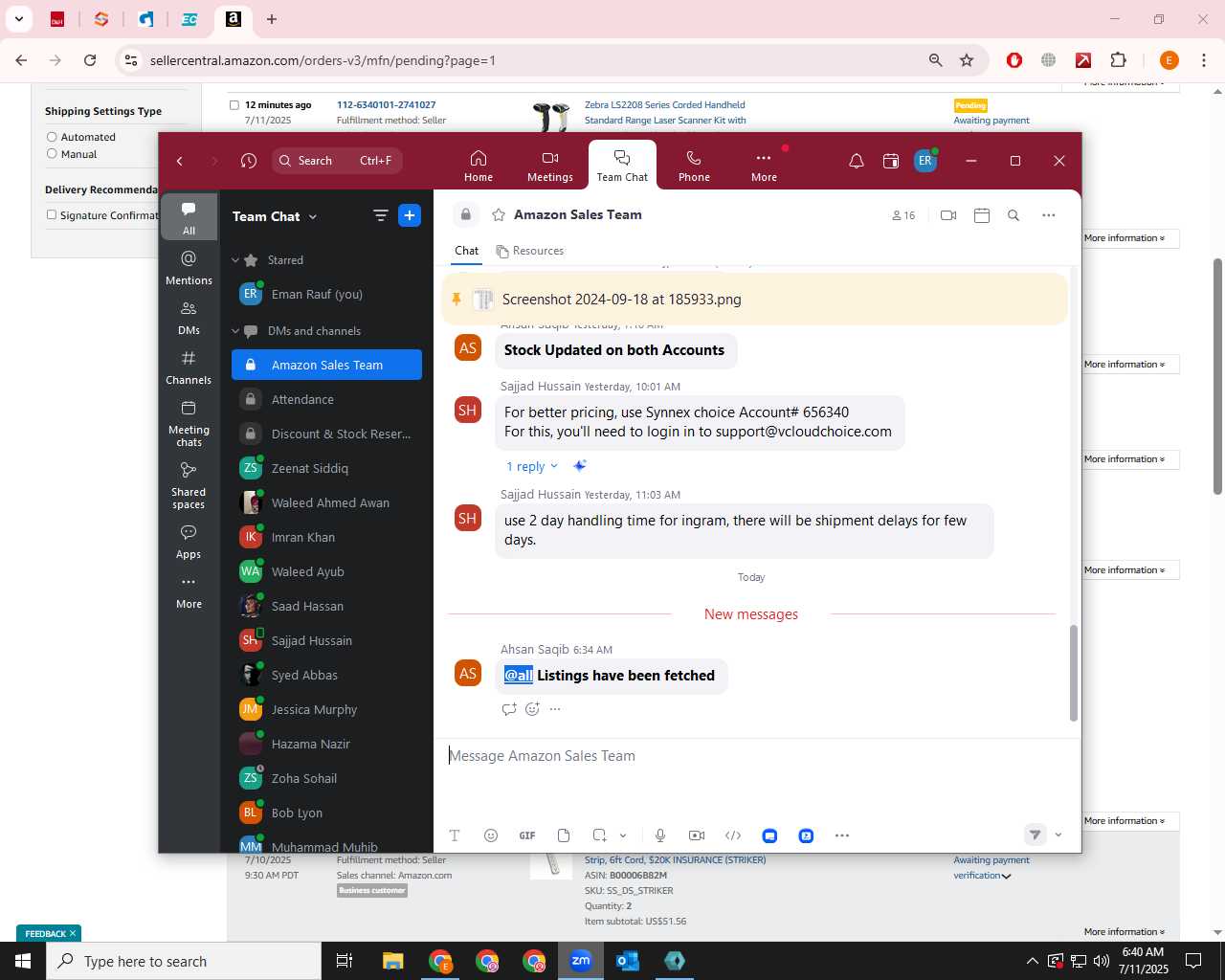Collapse the DMs and channels section
This screenshot has height=980, width=1225.
(x=235, y=331)
